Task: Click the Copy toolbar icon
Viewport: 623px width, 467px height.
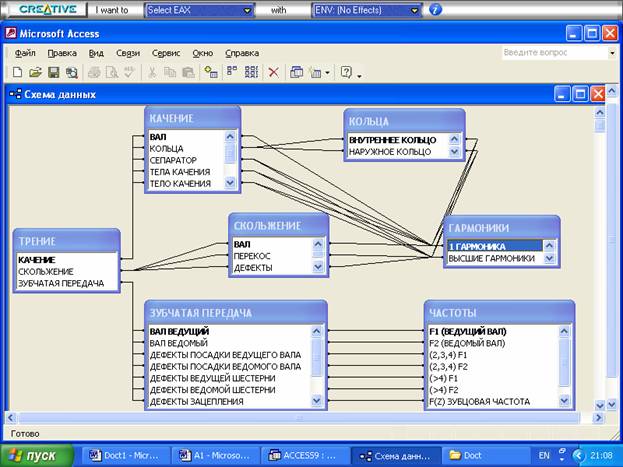Action: click(170, 72)
